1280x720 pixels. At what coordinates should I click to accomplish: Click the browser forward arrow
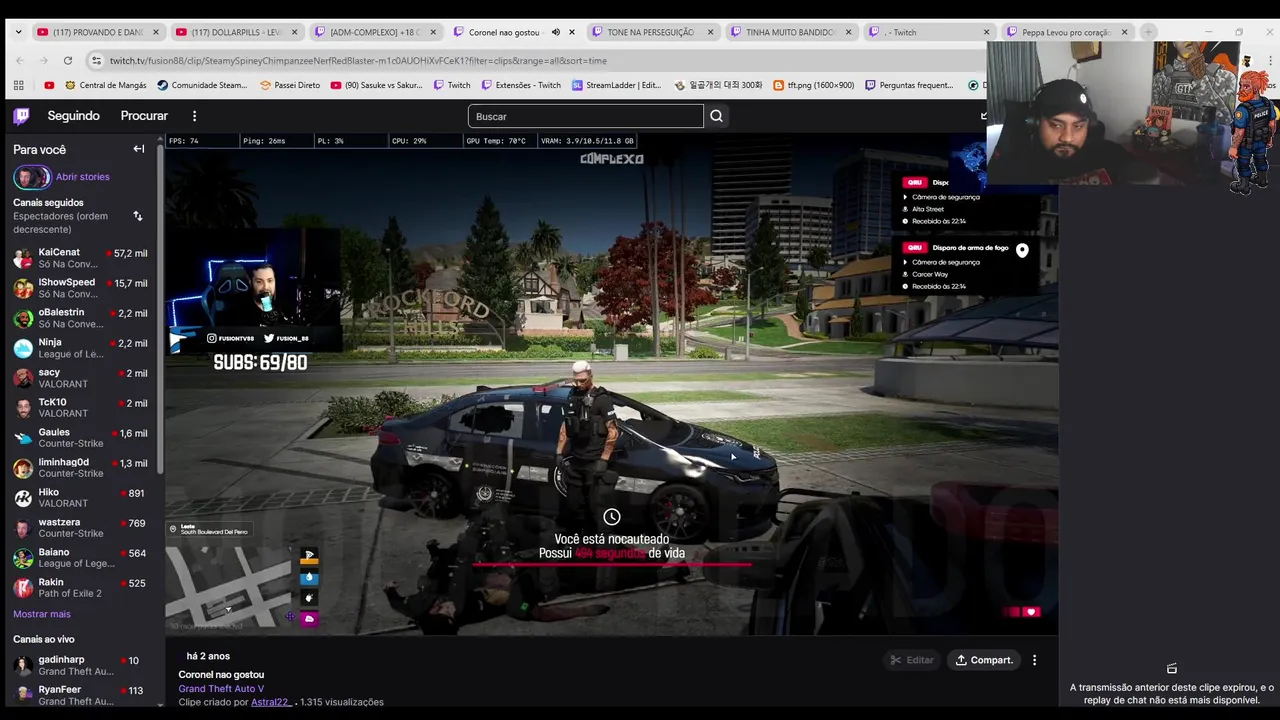(x=43, y=60)
